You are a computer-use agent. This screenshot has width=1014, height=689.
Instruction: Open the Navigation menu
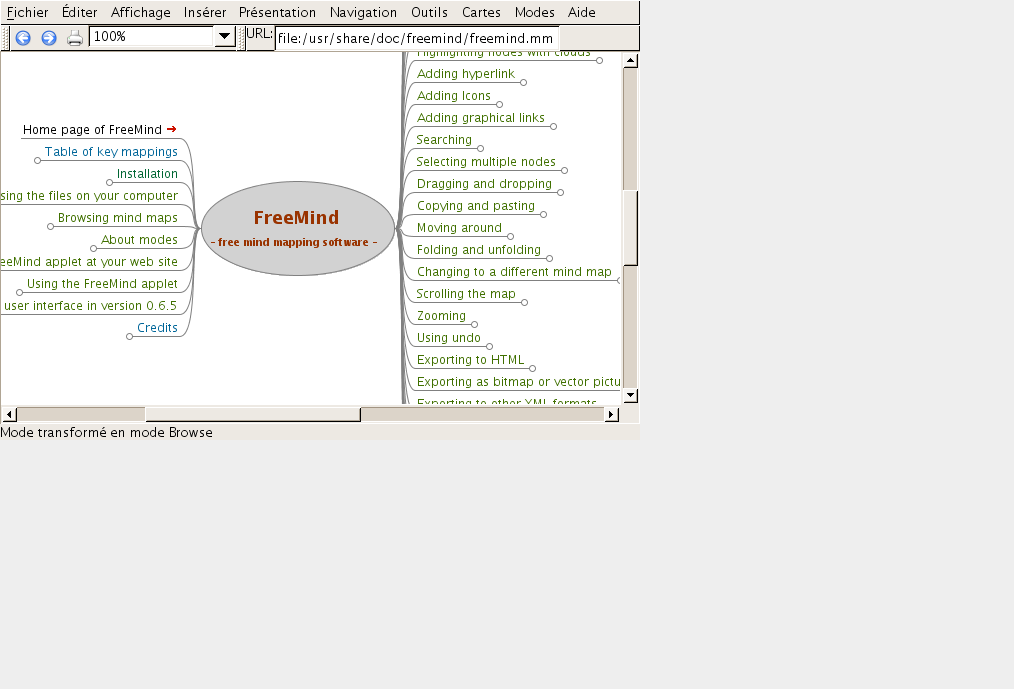(363, 12)
